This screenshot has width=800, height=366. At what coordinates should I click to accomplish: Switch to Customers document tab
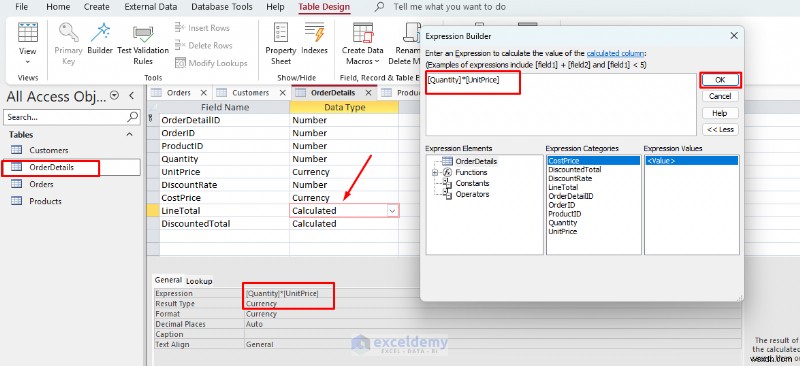(x=251, y=93)
